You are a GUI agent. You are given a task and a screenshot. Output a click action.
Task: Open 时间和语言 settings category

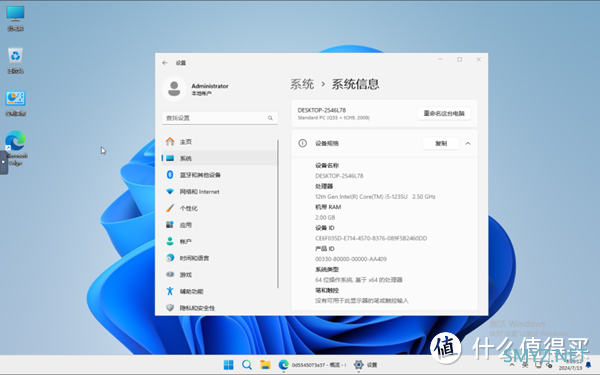(220, 258)
